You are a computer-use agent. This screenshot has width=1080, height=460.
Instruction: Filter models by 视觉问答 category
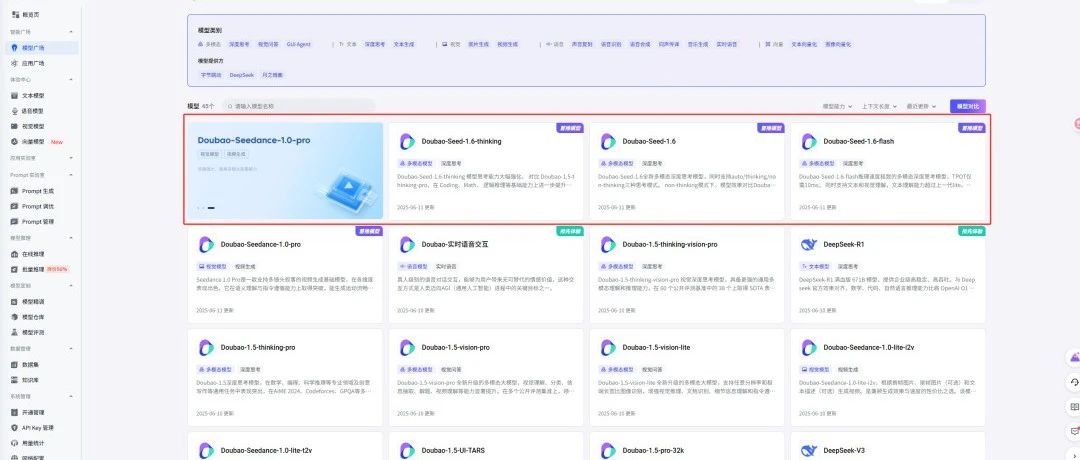267,44
